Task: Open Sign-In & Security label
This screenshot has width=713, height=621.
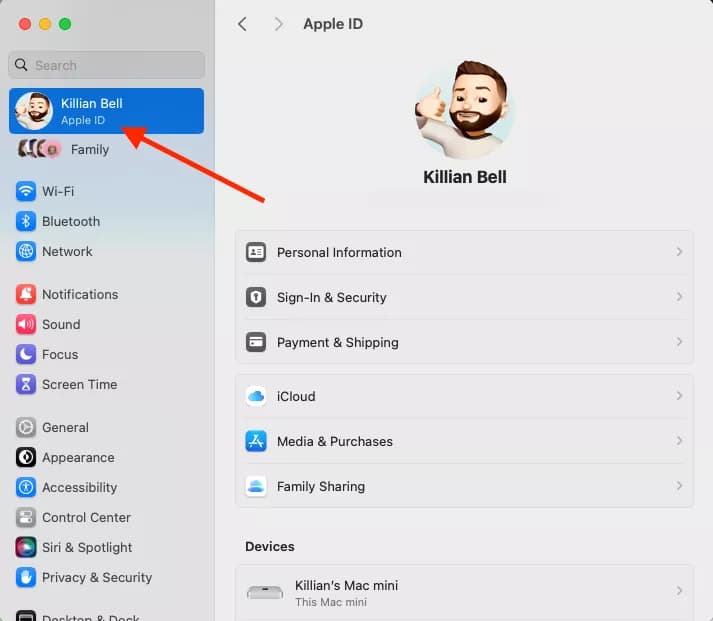Action: pos(331,297)
